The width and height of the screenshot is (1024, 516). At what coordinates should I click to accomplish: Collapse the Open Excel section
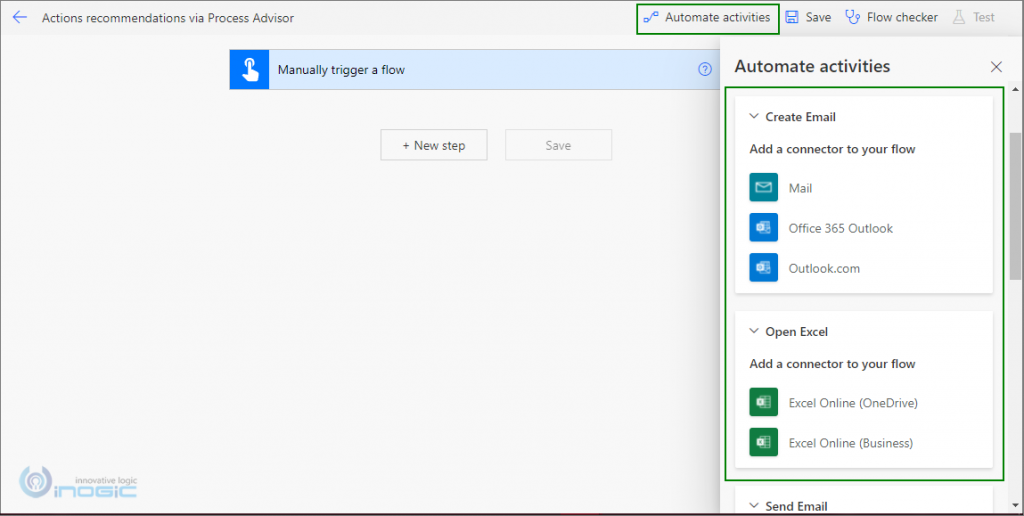[754, 332]
